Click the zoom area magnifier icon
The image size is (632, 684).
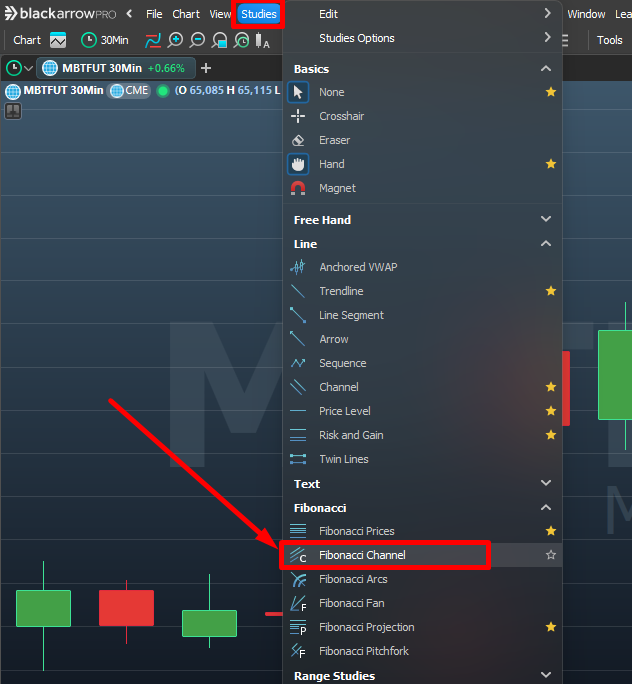pos(219,40)
